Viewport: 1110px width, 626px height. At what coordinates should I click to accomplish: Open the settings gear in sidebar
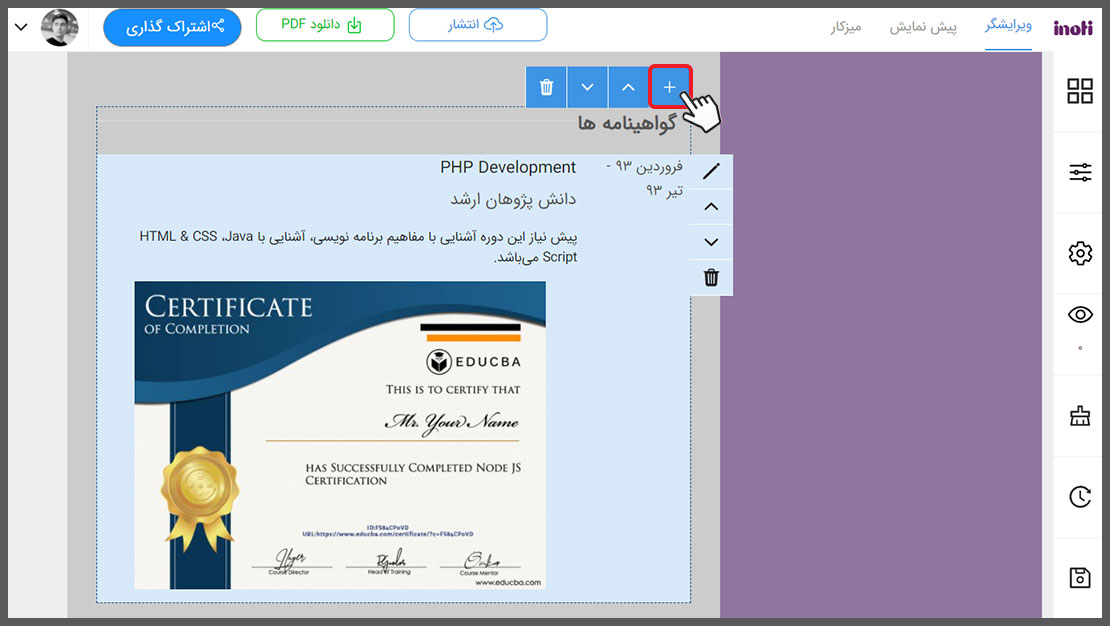pos(1080,254)
